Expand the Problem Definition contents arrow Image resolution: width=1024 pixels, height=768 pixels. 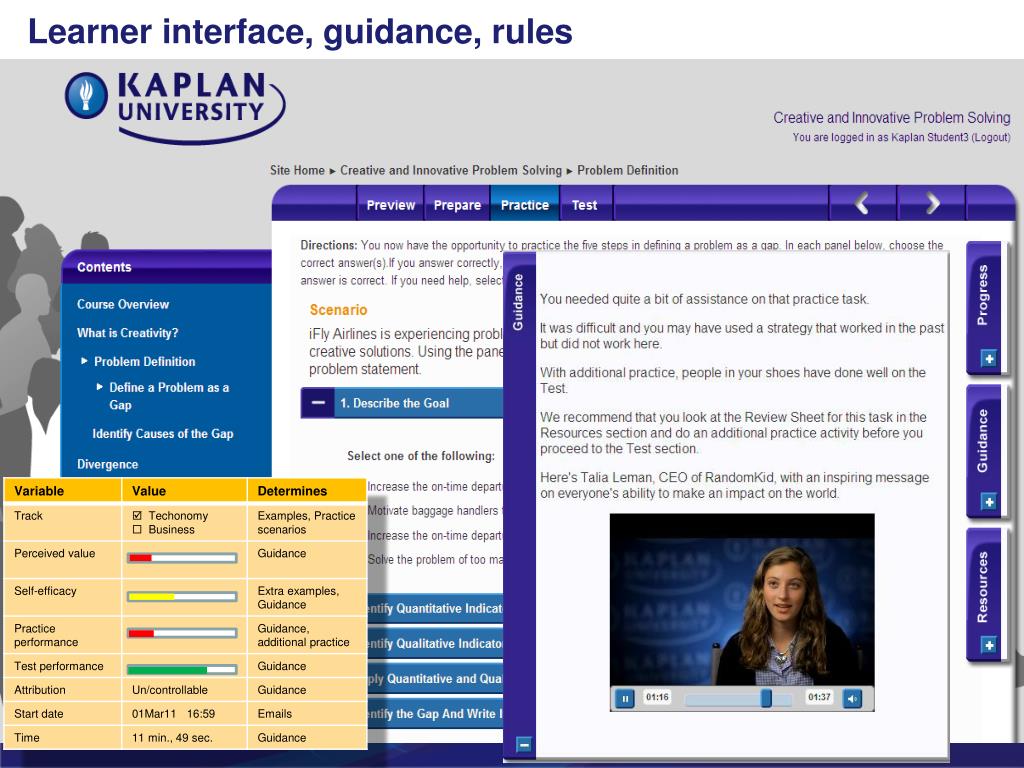[84, 360]
